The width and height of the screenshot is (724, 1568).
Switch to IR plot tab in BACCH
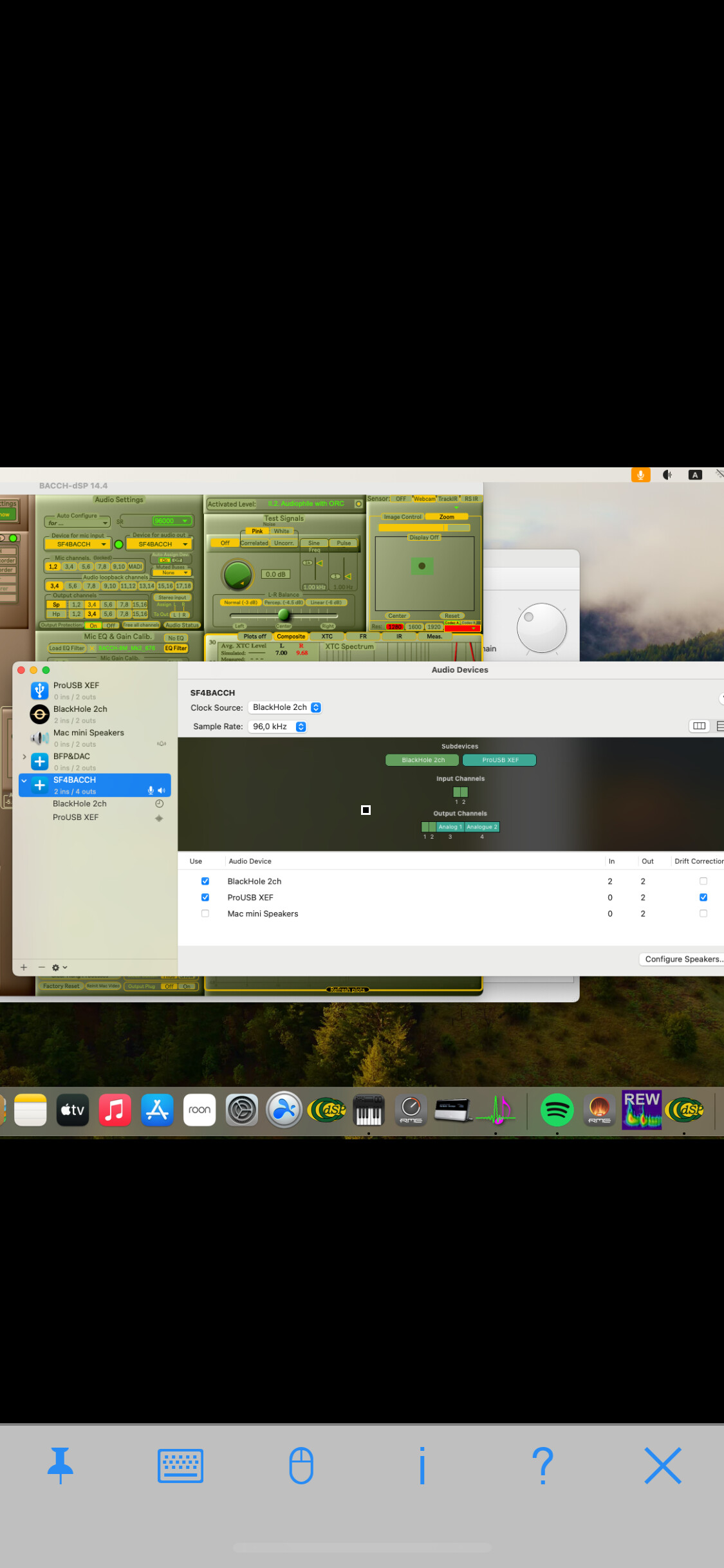399,637
